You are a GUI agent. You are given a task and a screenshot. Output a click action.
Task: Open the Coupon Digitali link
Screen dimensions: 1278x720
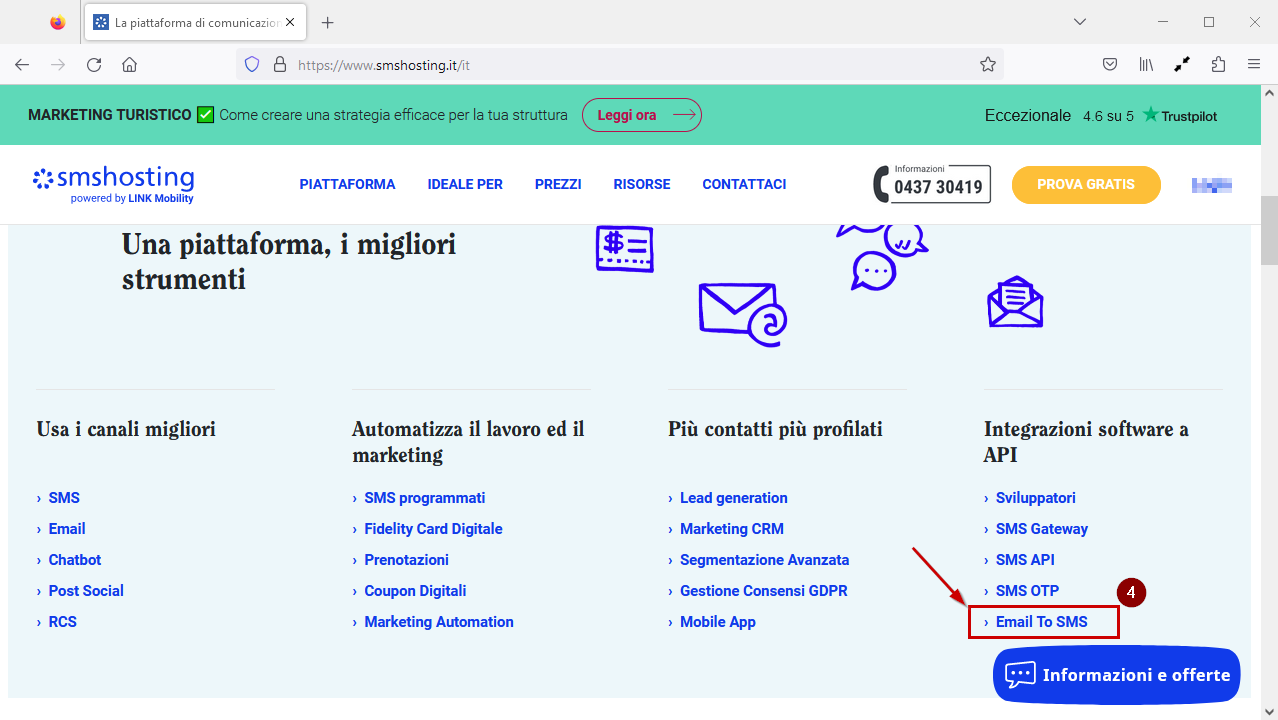(415, 591)
